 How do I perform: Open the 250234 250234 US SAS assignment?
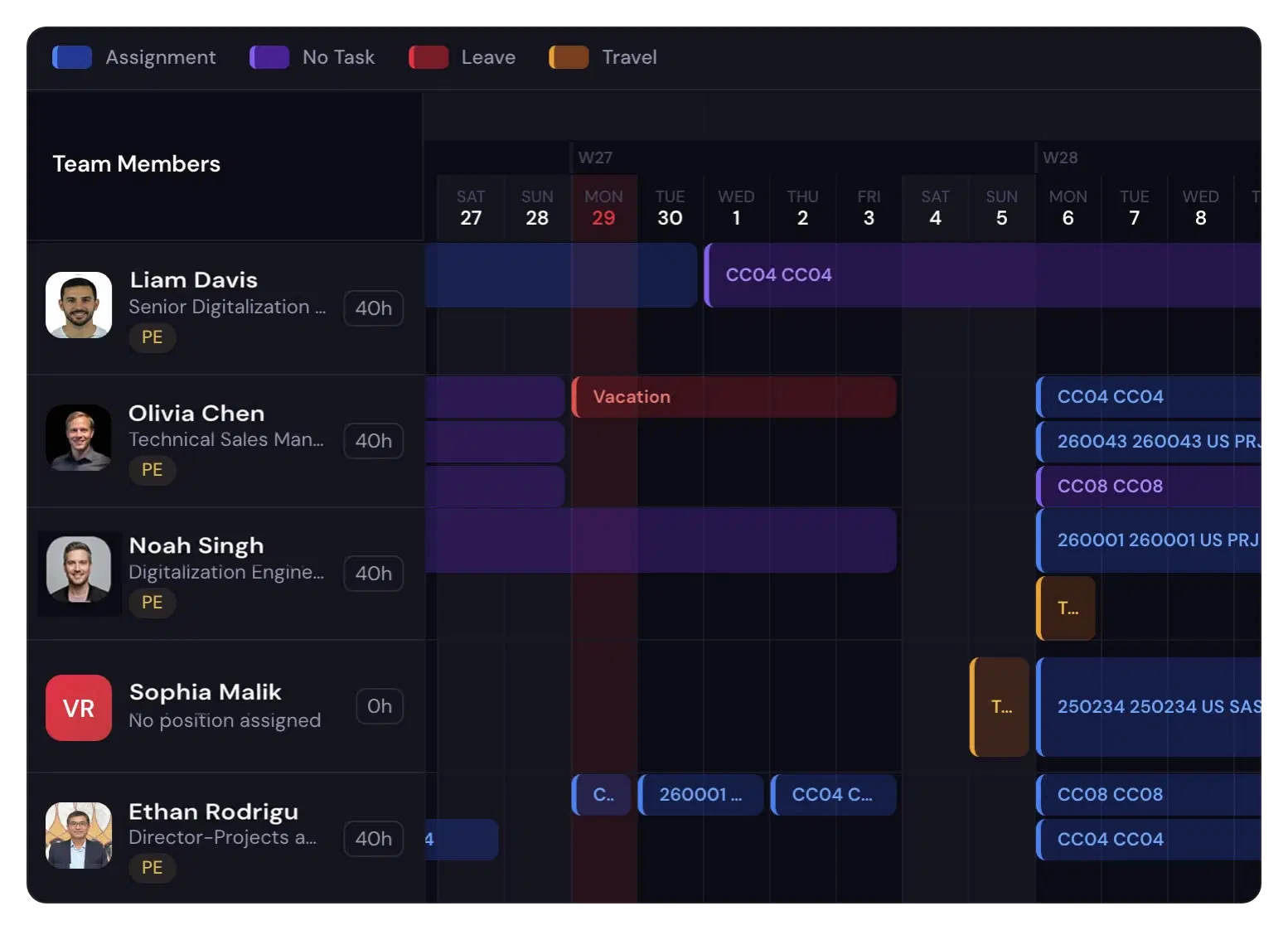[1149, 707]
